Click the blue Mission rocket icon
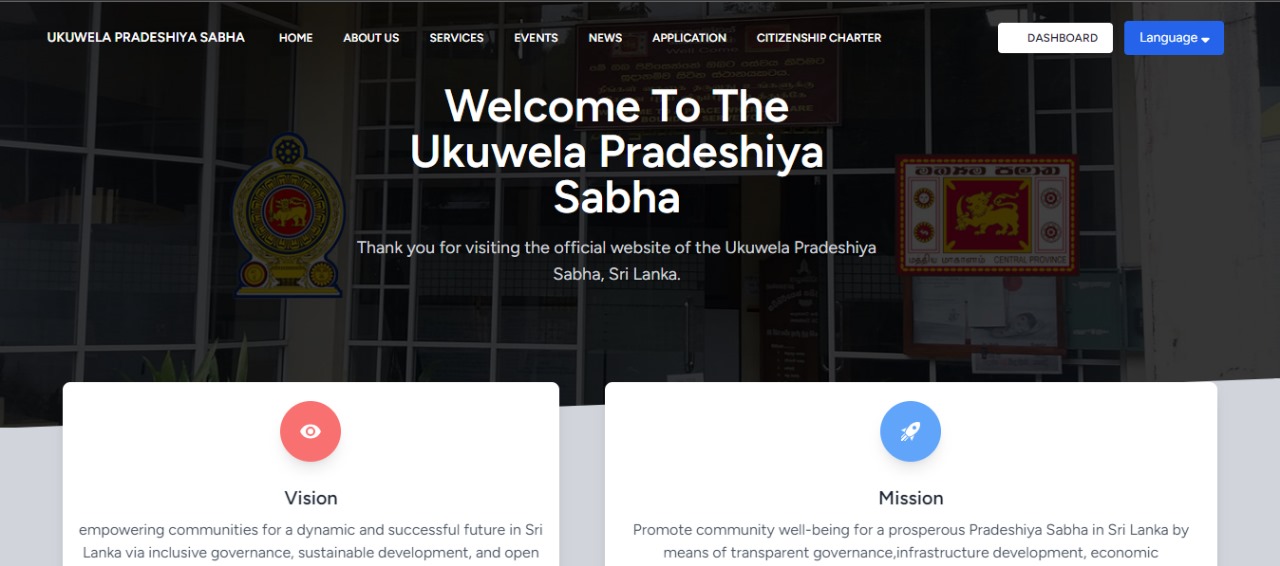 (910, 431)
